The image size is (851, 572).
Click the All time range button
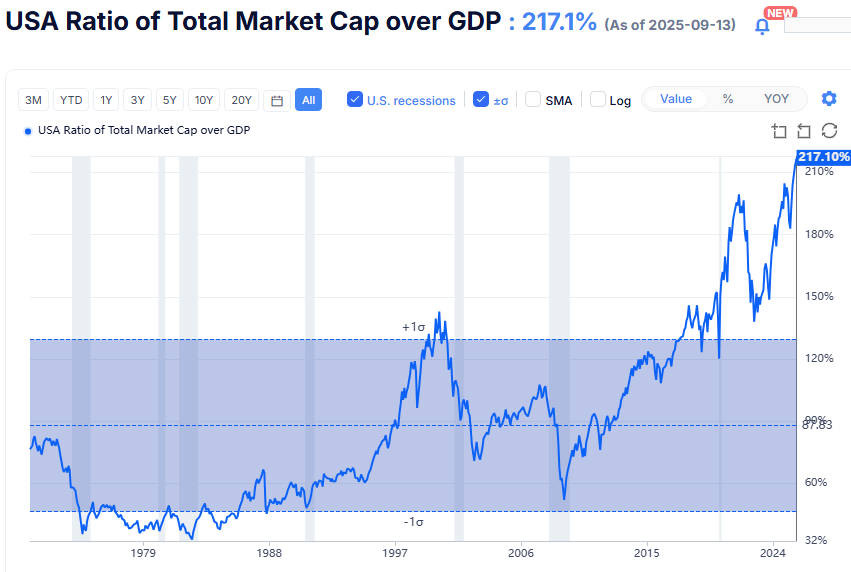click(308, 100)
